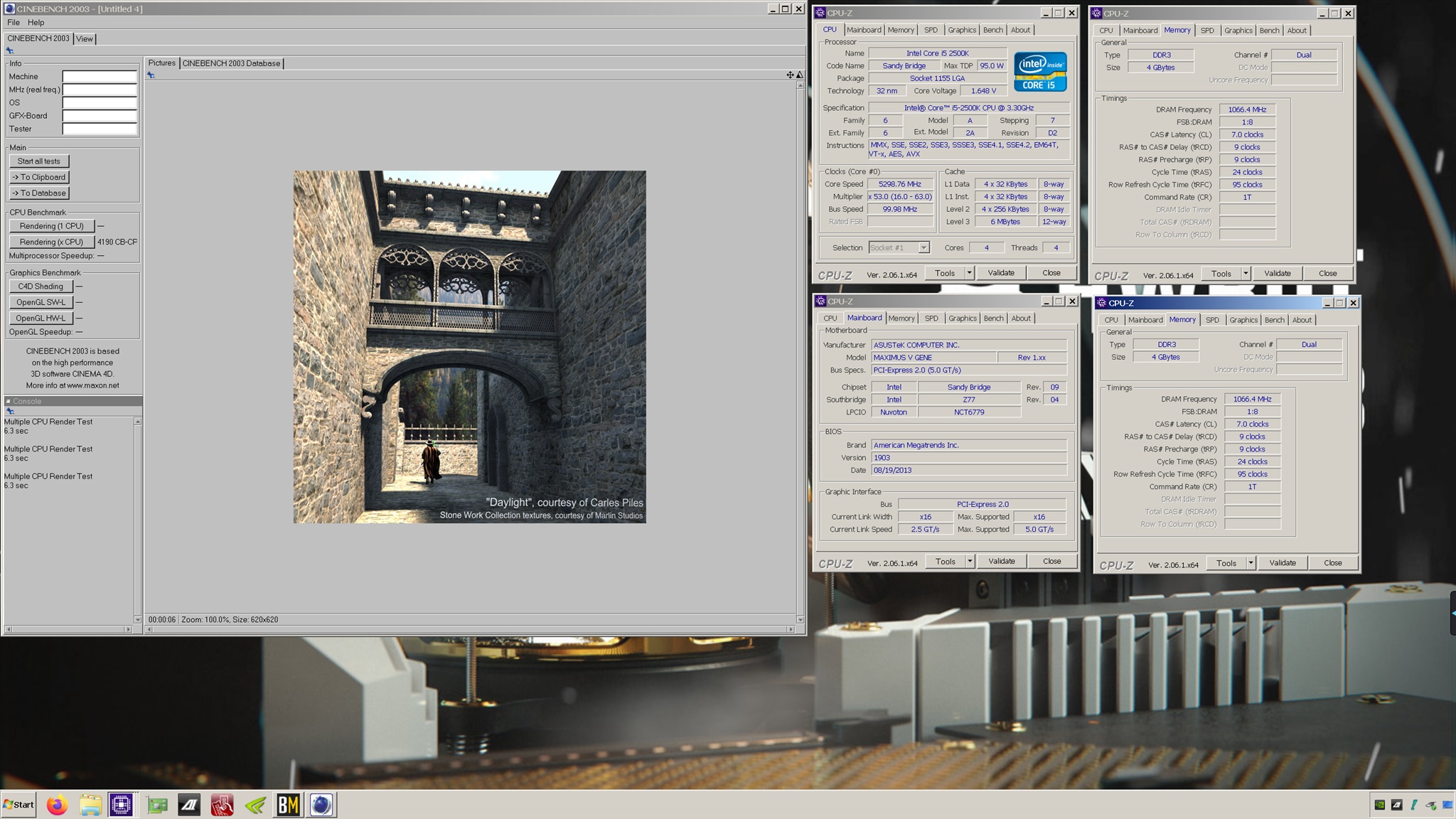Switch to the CINEBENCH globe taskbar icon
The height and width of the screenshot is (819, 1456).
click(321, 805)
